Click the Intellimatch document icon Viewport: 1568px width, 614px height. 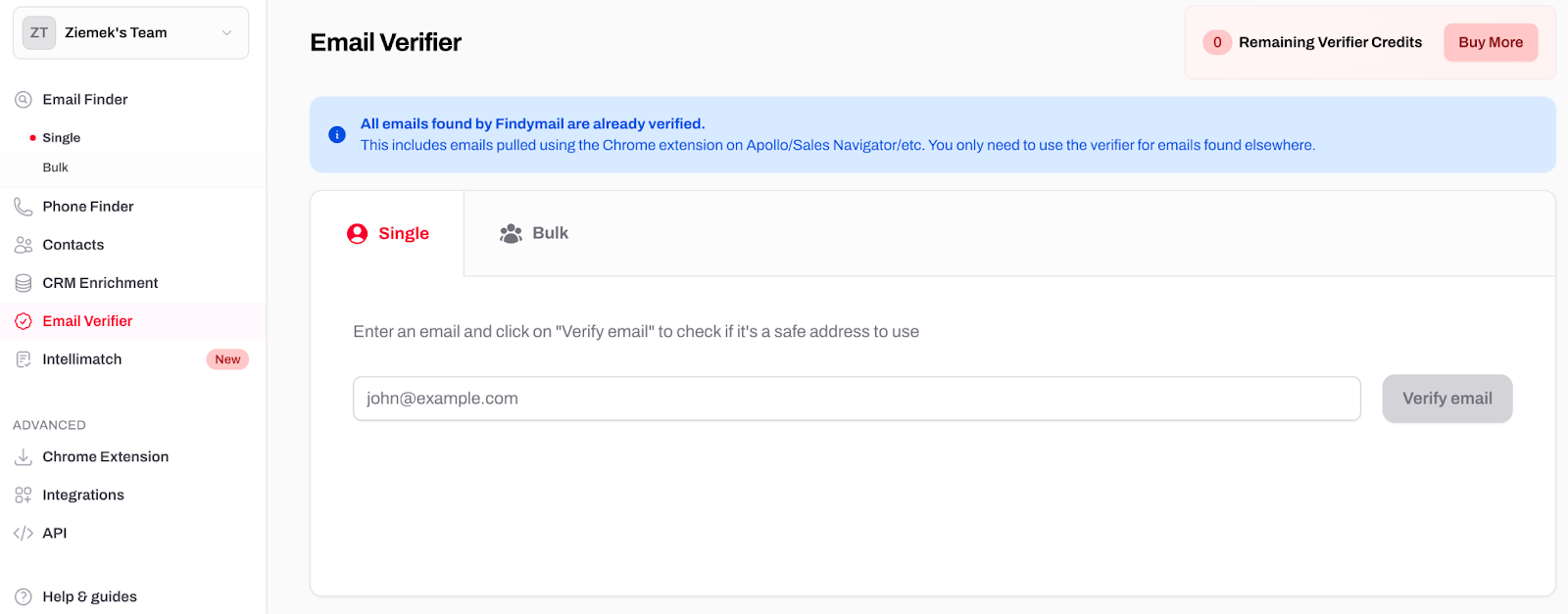24,359
